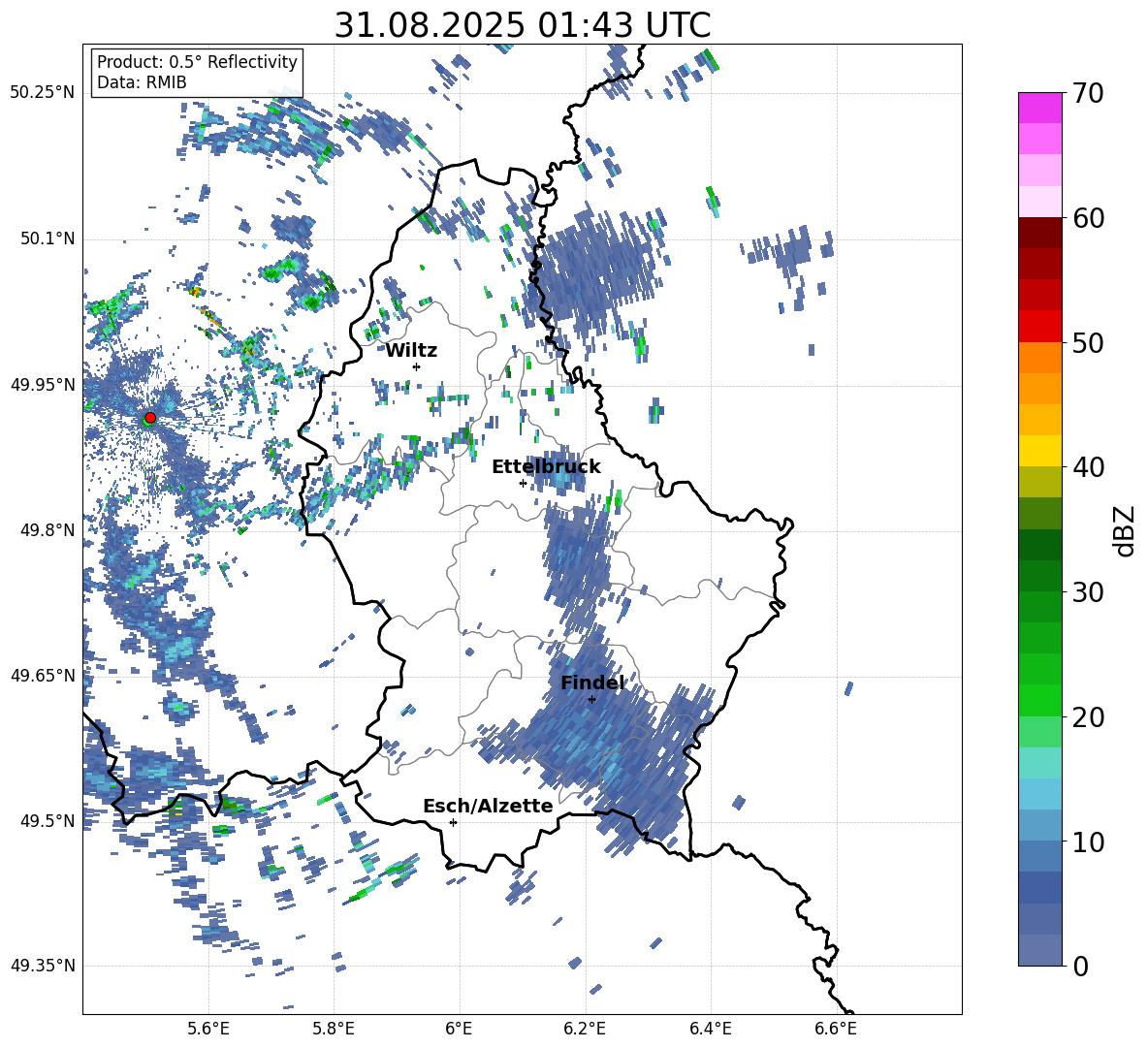Click the 49.5°N latitude label

47,820
